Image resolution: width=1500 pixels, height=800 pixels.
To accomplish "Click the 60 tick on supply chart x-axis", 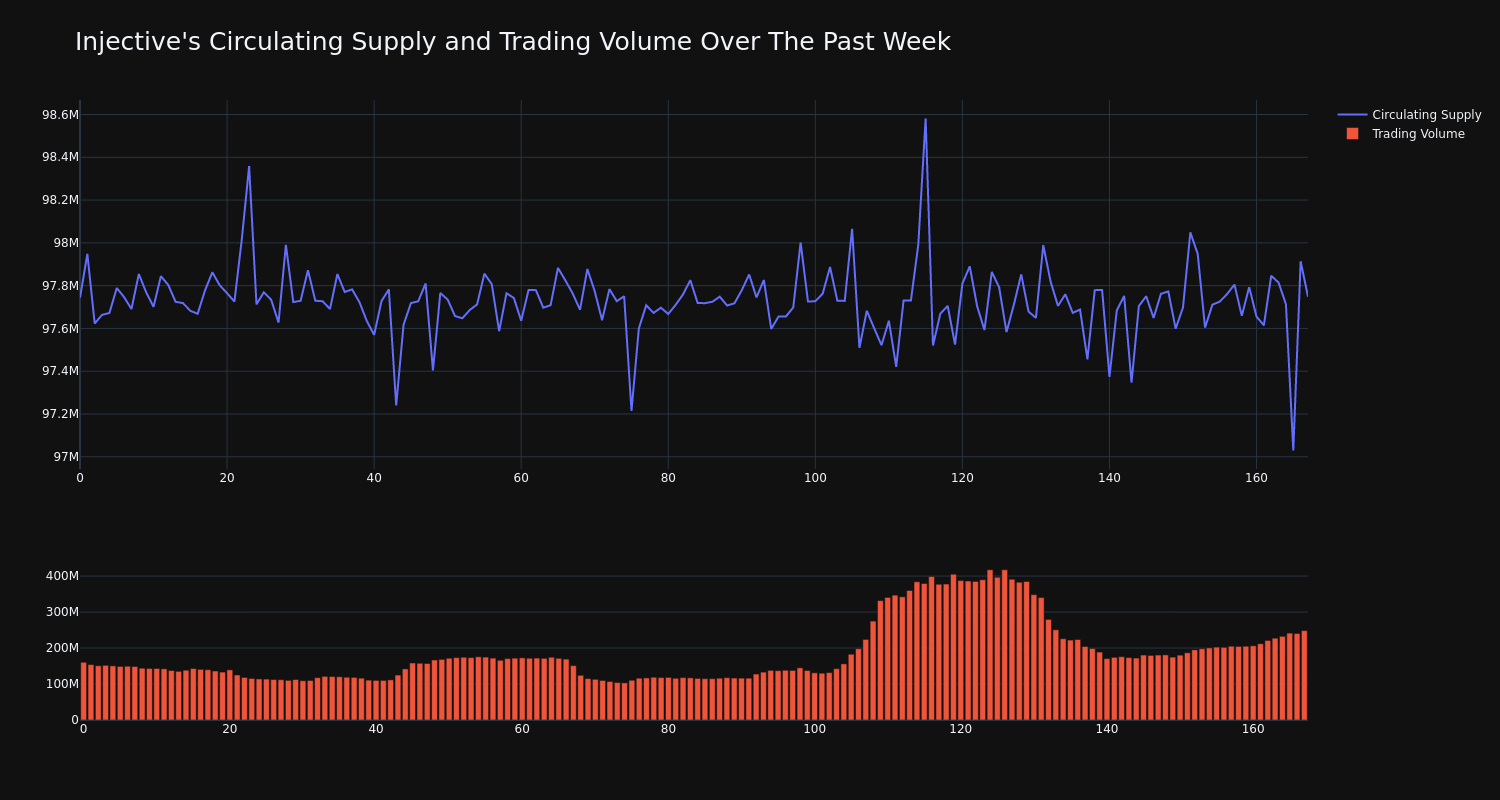I will click(521, 478).
